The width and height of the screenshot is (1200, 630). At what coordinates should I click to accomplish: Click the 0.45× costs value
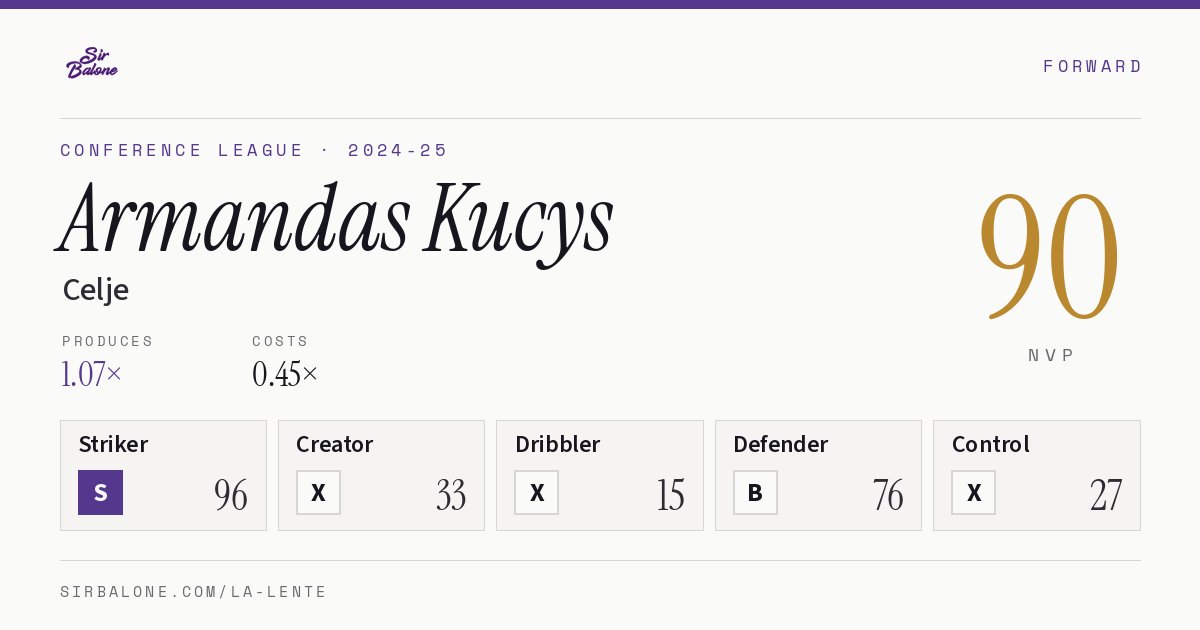point(285,374)
